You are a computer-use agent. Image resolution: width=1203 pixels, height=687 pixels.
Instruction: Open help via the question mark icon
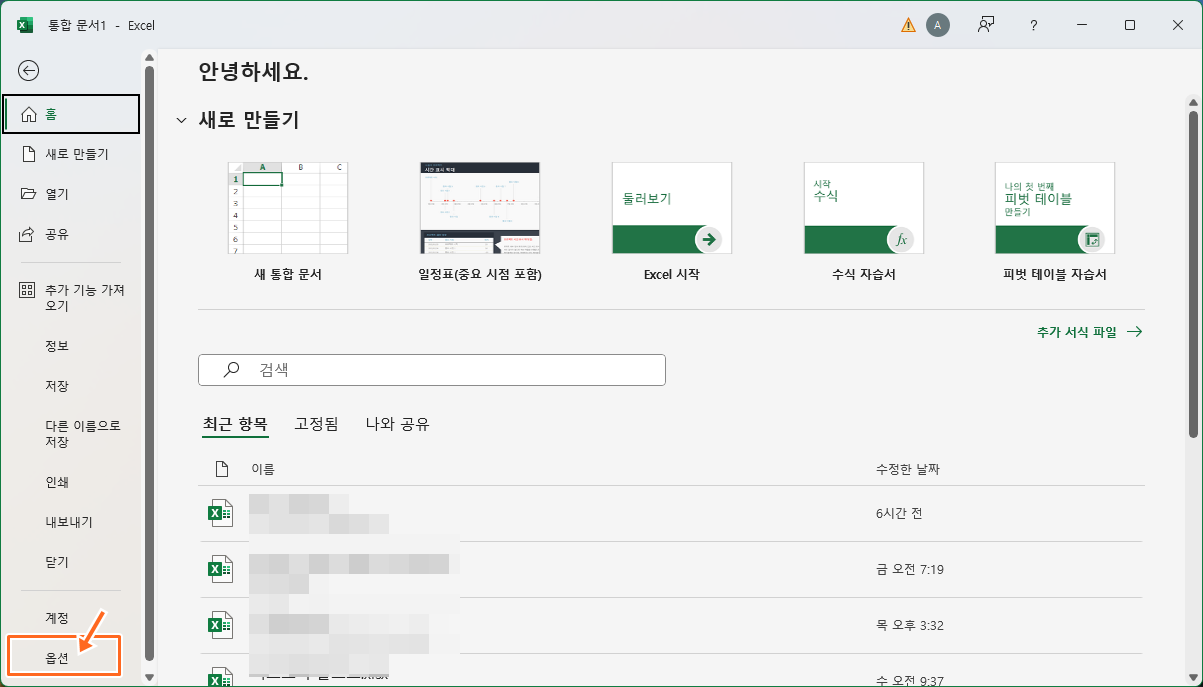[1034, 25]
